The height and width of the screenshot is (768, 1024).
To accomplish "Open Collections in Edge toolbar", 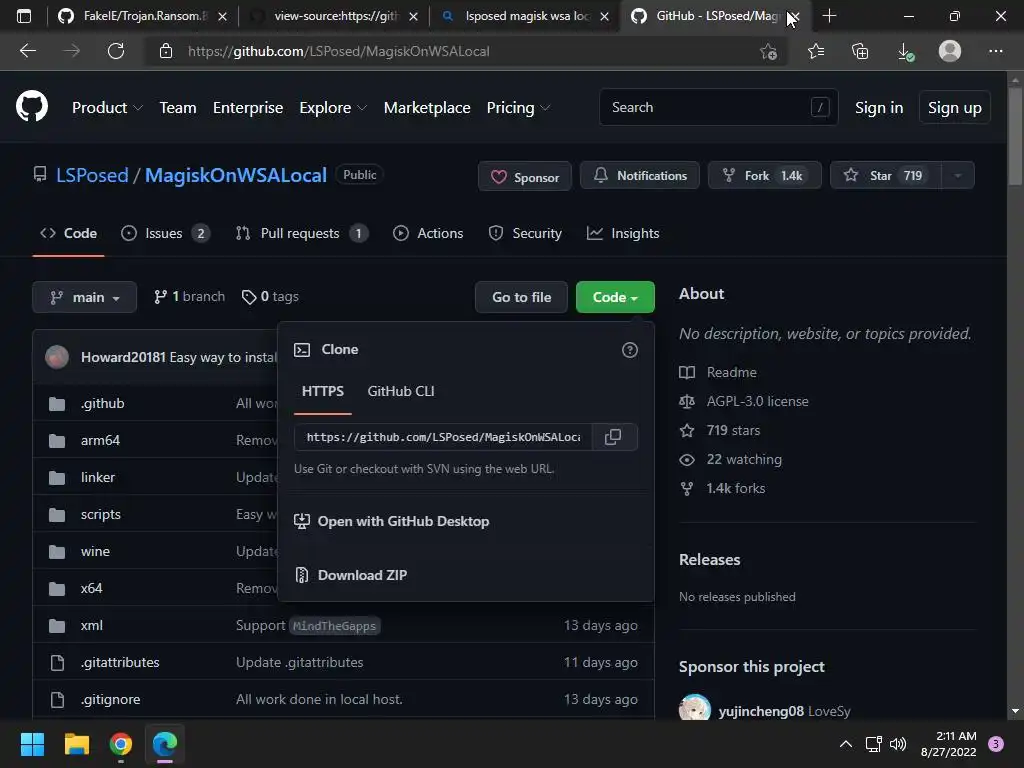I will coord(860,51).
